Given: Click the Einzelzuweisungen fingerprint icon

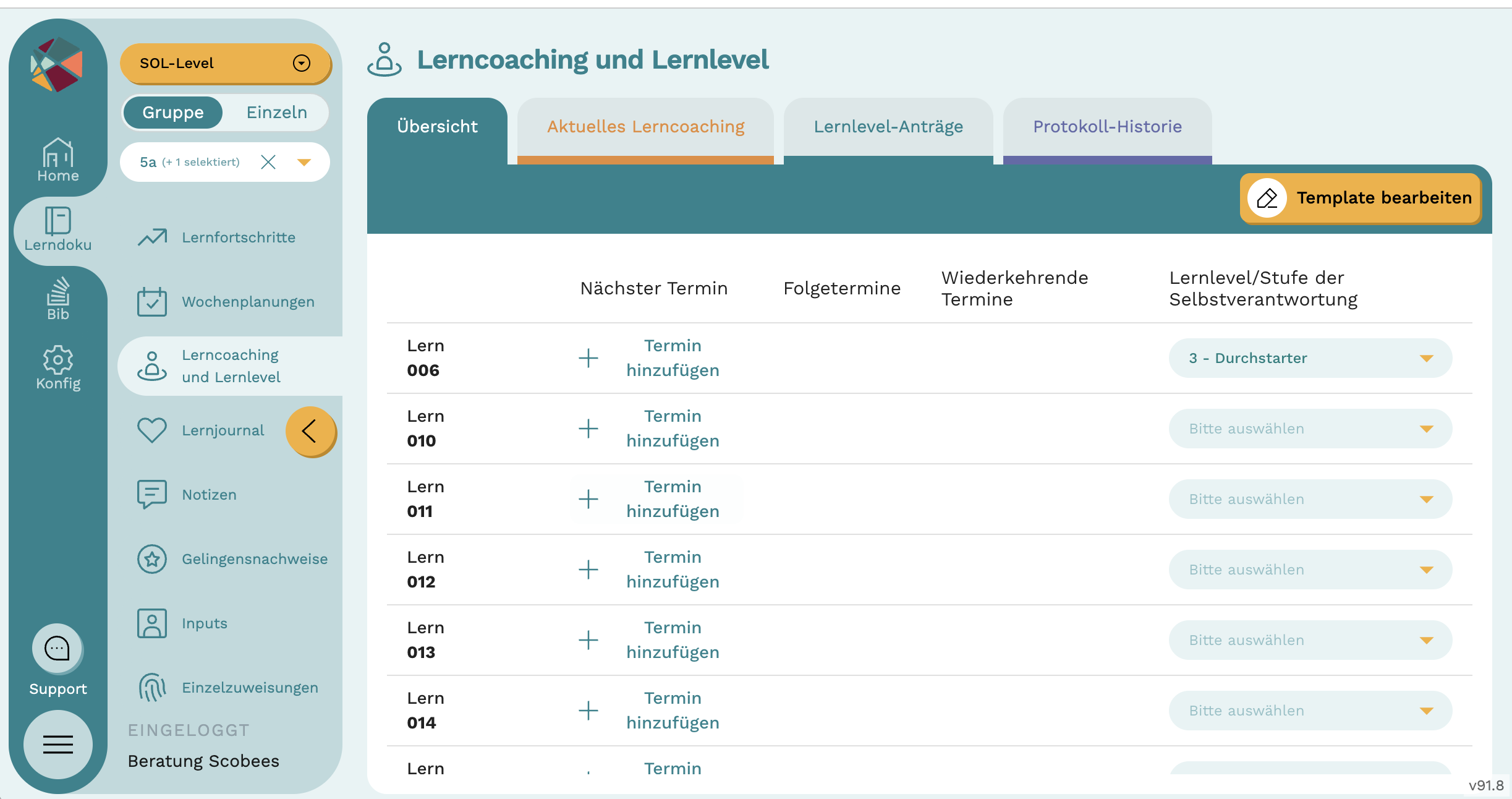Looking at the screenshot, I should pyautogui.click(x=152, y=688).
